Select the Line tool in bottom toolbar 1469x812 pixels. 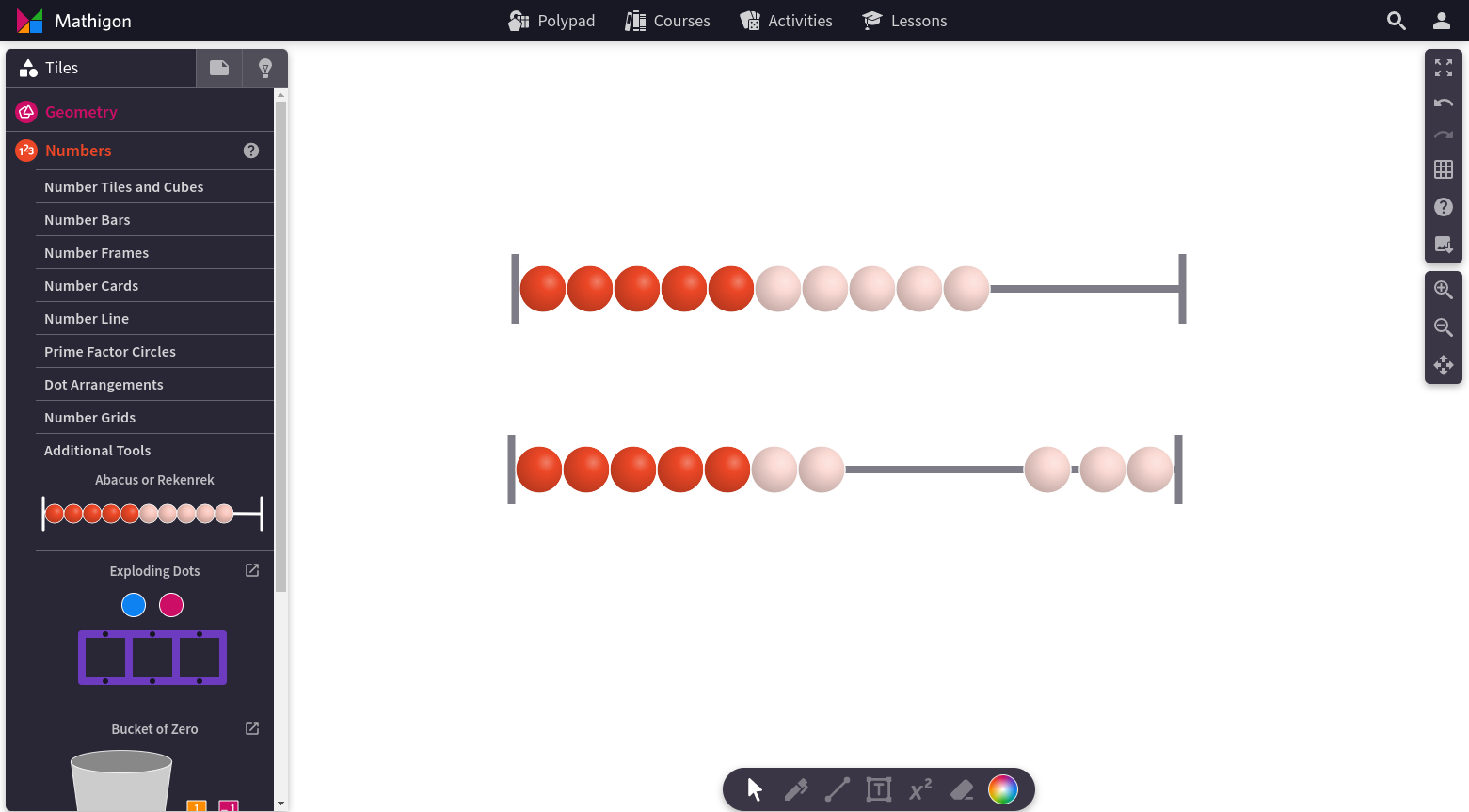837,789
